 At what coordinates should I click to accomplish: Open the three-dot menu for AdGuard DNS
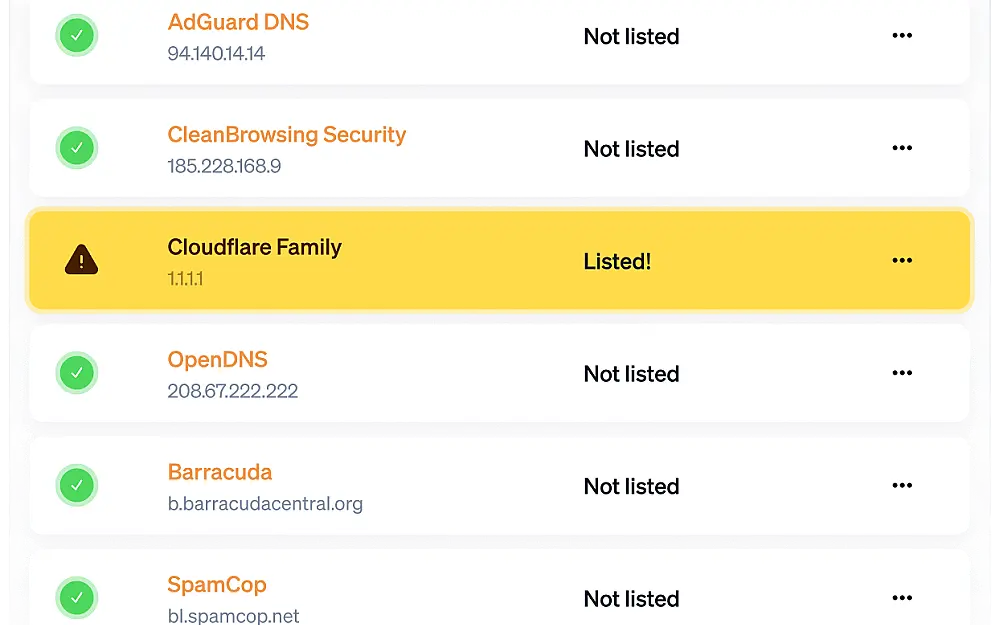coord(902,36)
